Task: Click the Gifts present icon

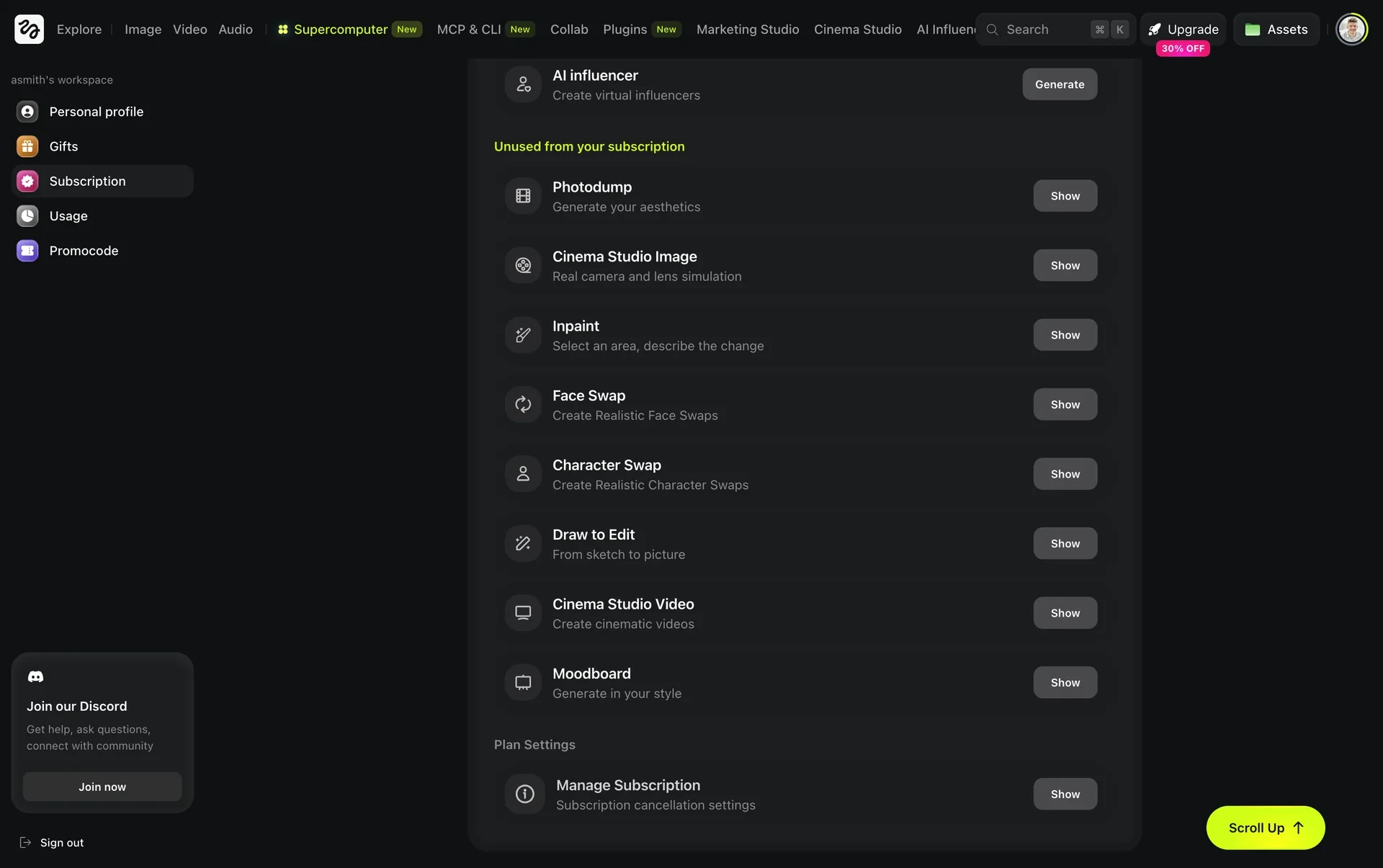Action: [x=27, y=146]
